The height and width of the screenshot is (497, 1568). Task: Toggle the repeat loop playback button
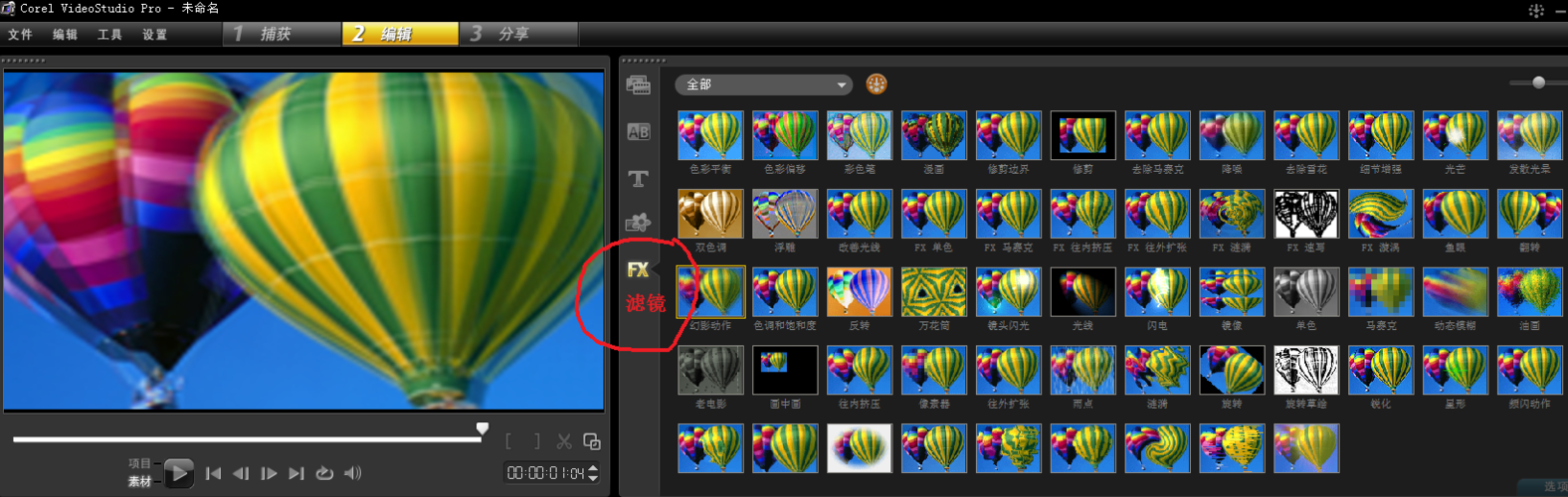(x=324, y=473)
